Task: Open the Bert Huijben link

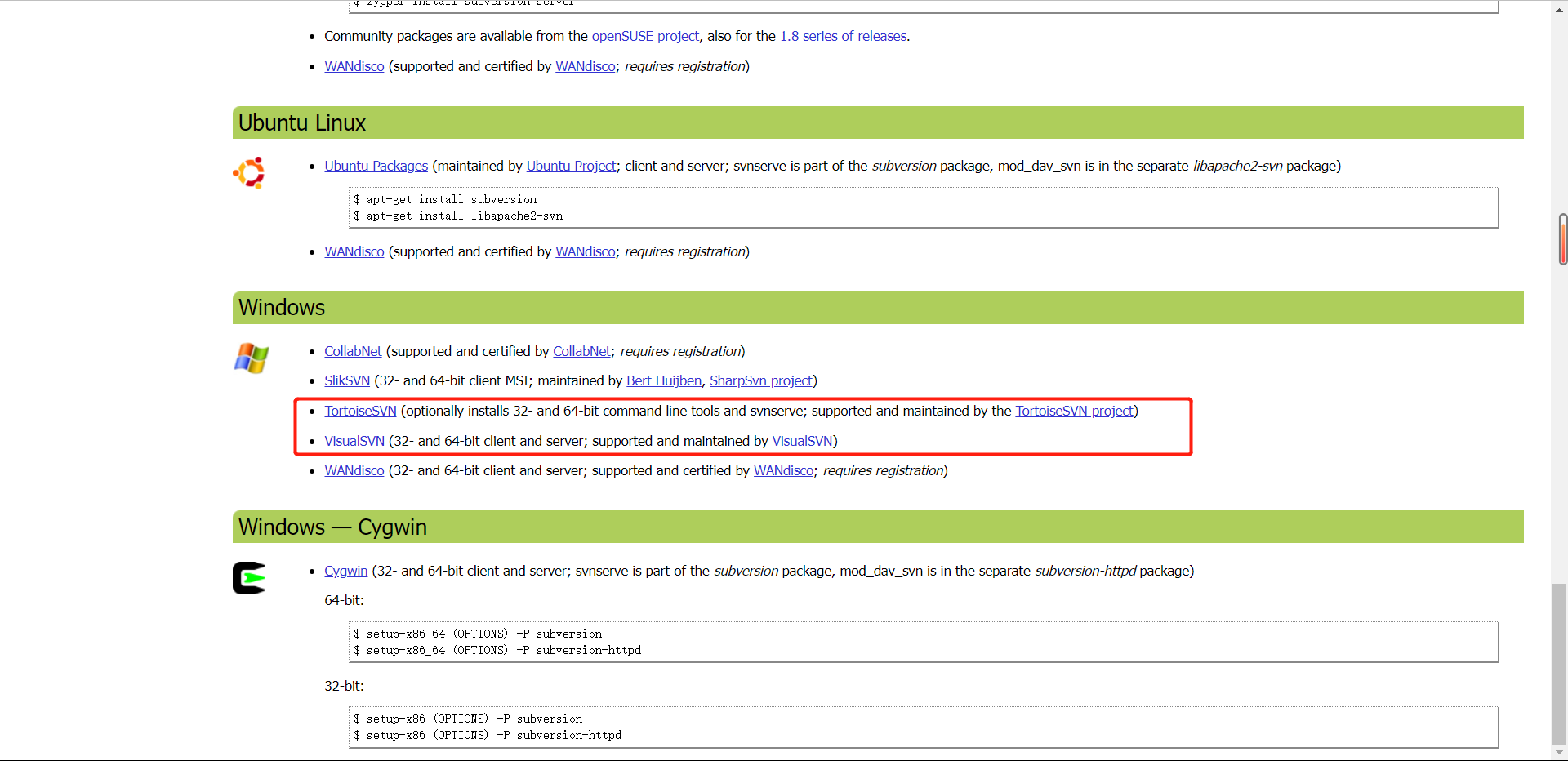Action: (664, 380)
